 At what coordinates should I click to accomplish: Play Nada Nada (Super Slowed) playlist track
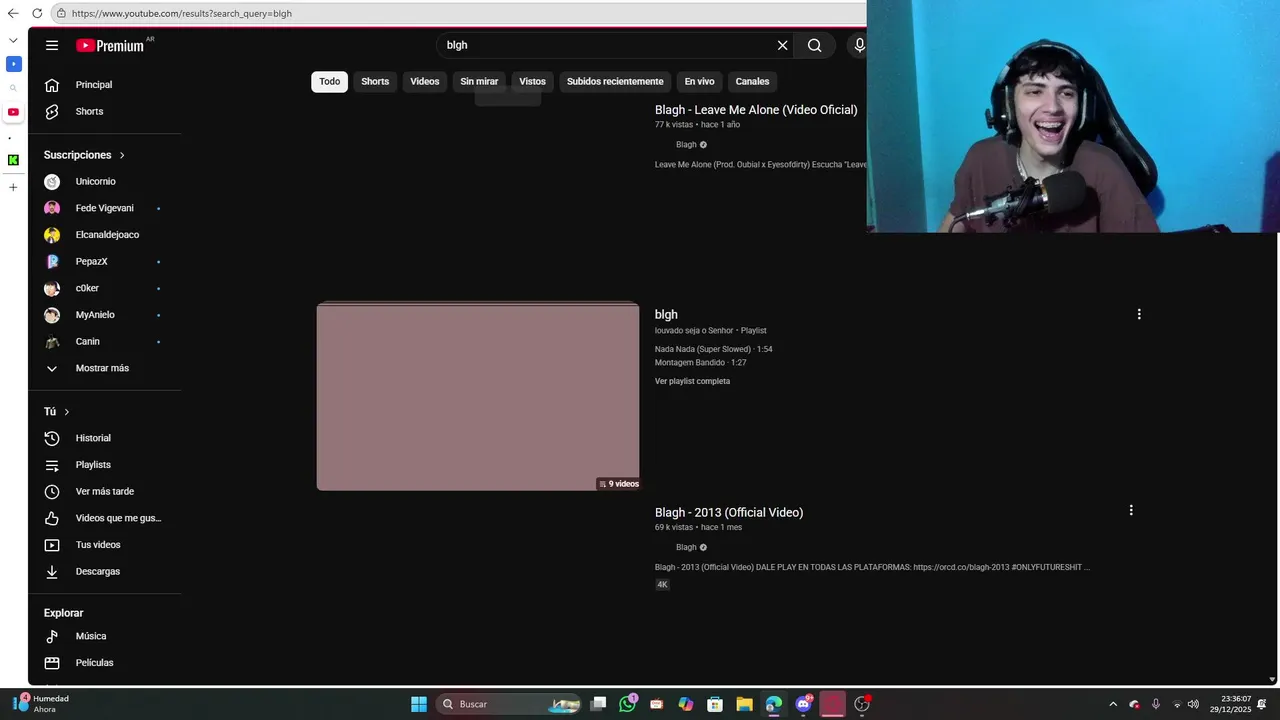point(714,349)
